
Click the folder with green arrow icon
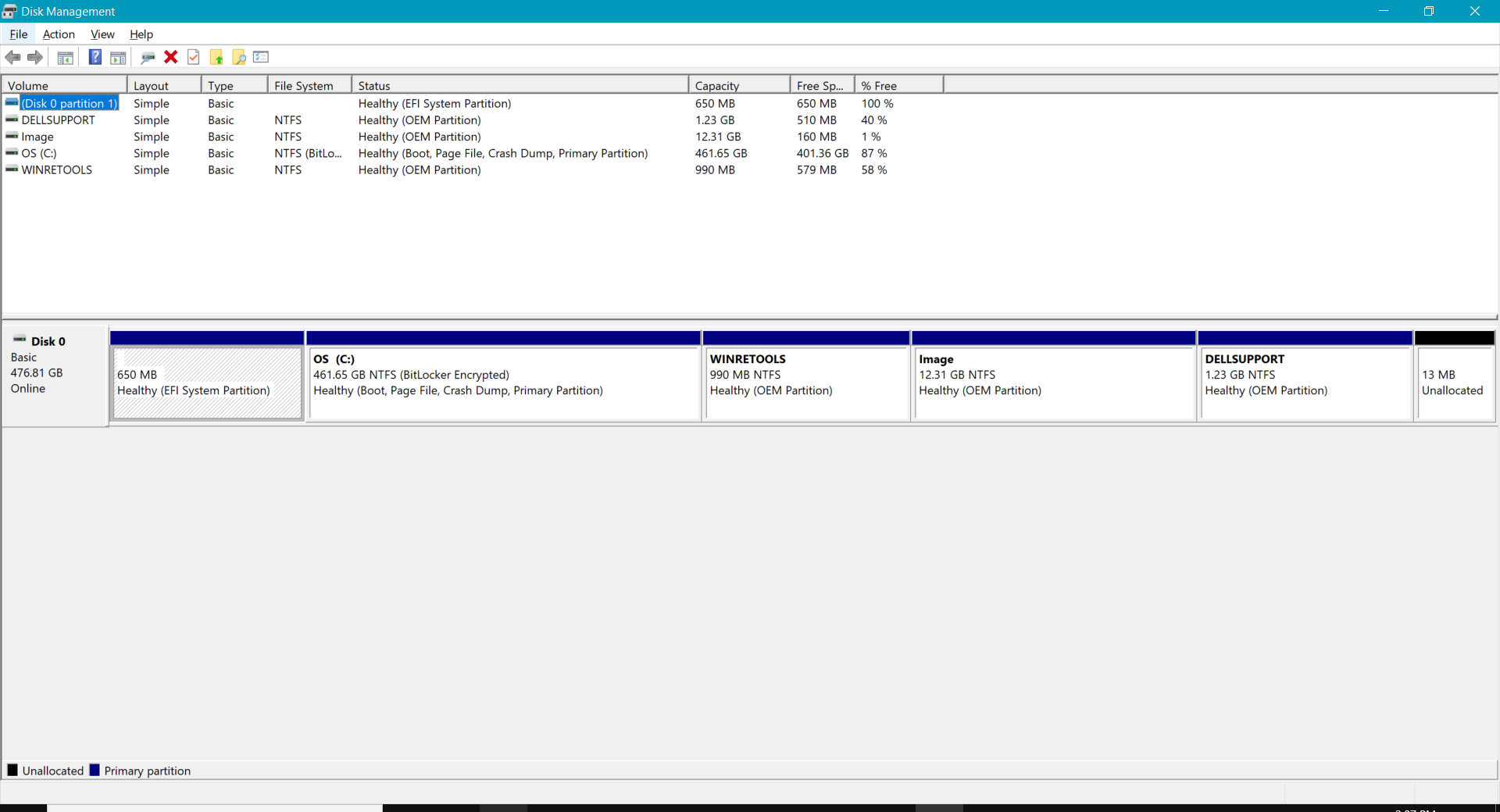(216, 57)
